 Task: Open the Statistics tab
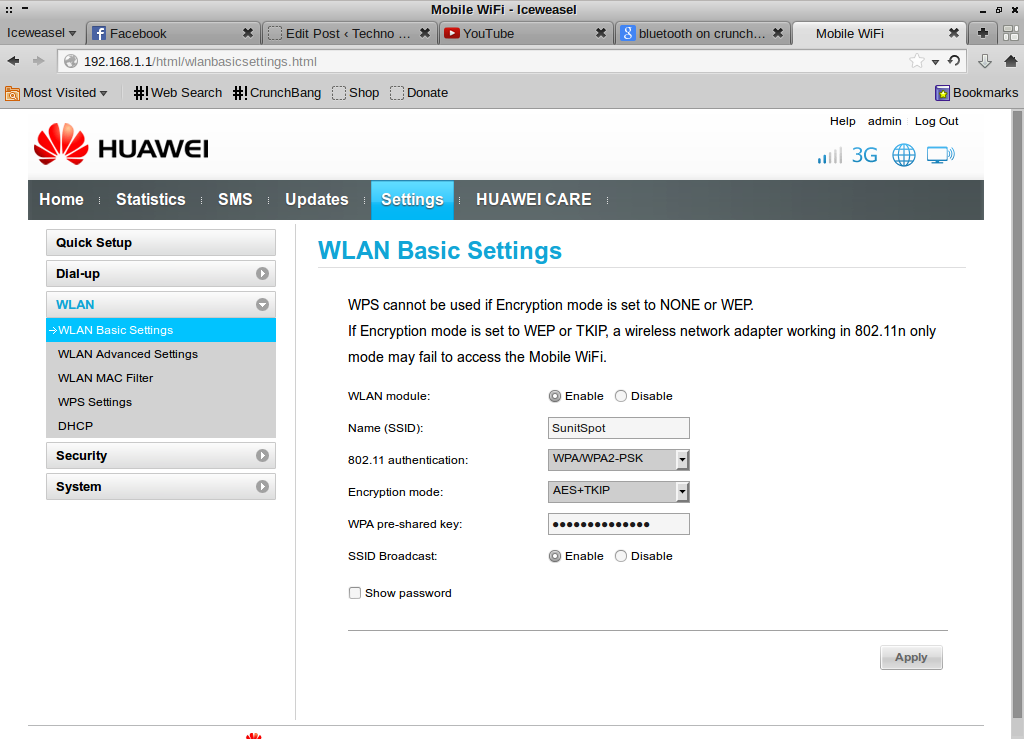tap(150, 200)
